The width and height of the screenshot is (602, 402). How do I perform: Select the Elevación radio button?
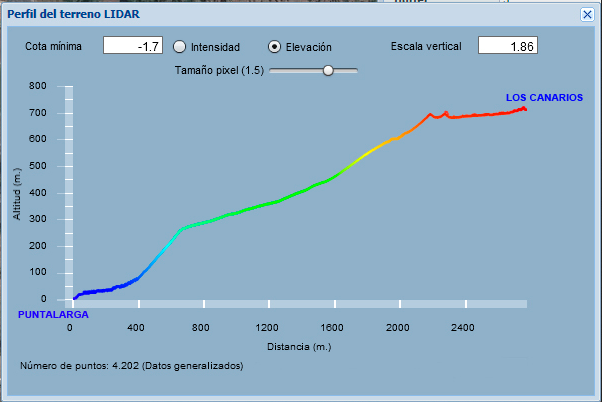[275, 46]
